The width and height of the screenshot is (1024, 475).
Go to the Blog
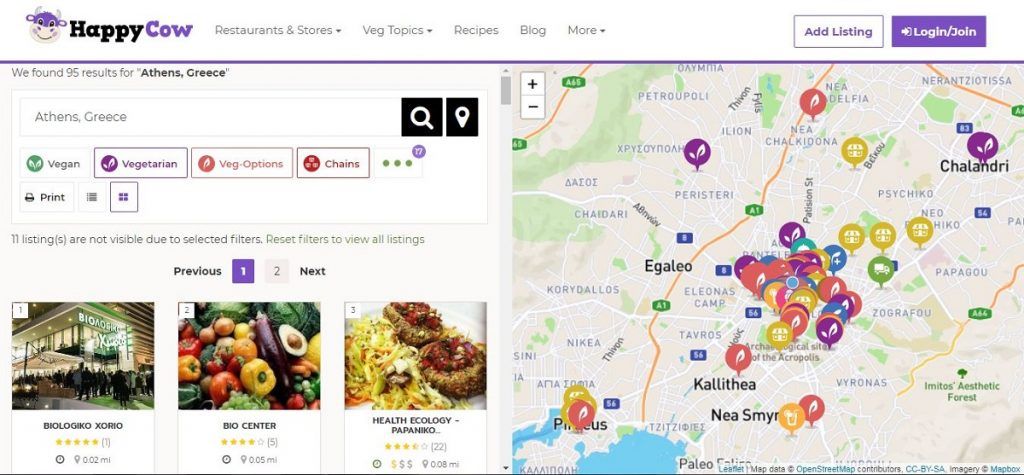(533, 30)
